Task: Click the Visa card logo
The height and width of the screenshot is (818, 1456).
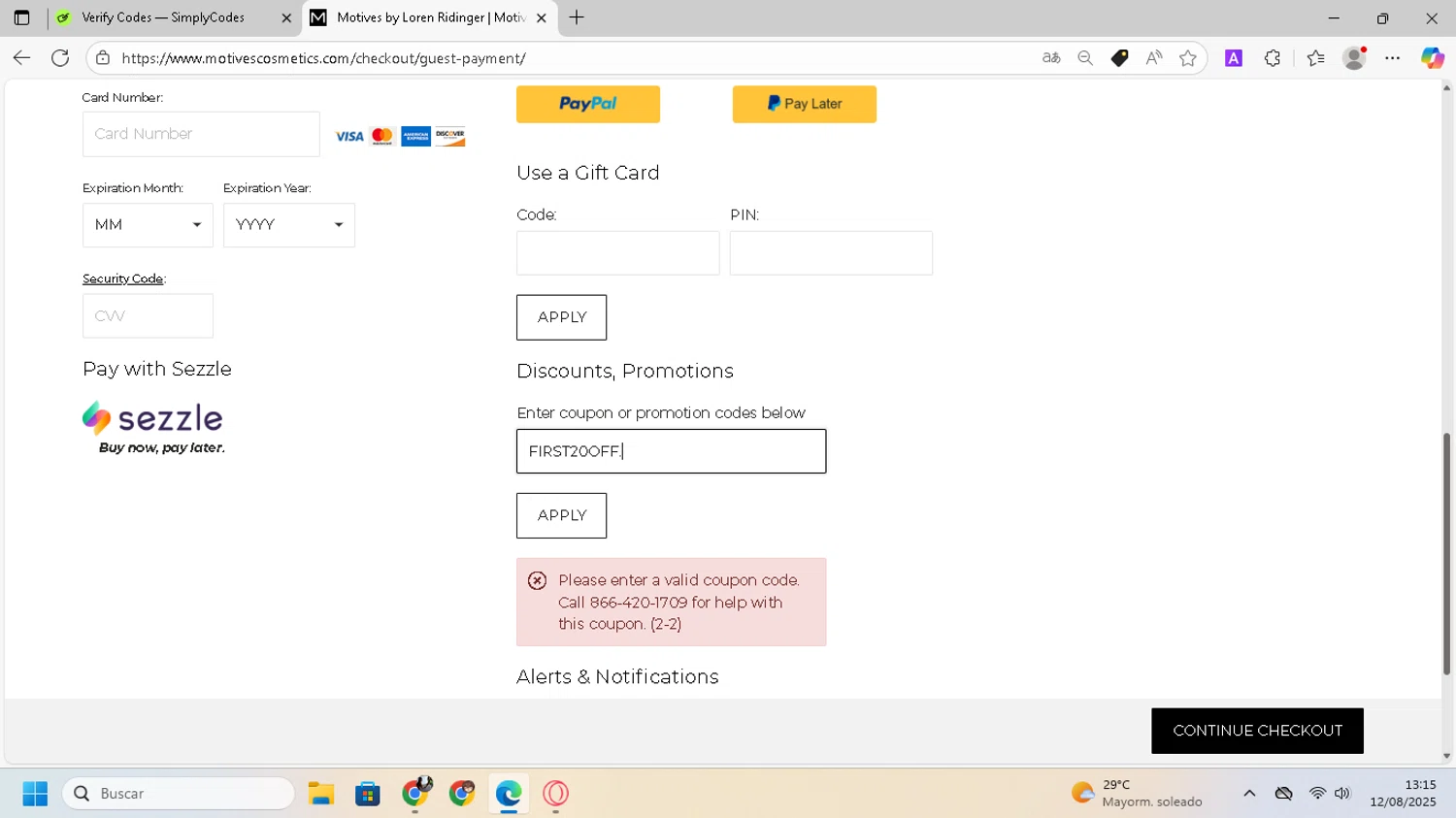Action: (349, 137)
